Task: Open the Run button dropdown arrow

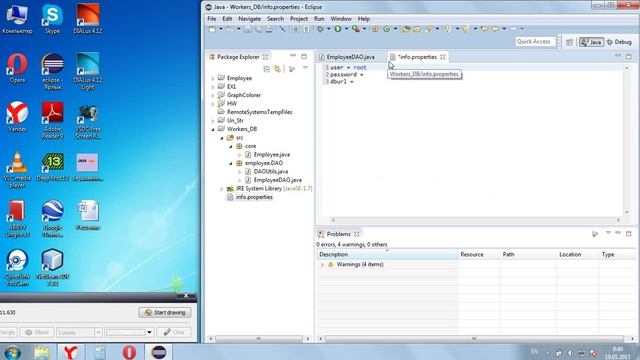Action: tap(346, 29)
